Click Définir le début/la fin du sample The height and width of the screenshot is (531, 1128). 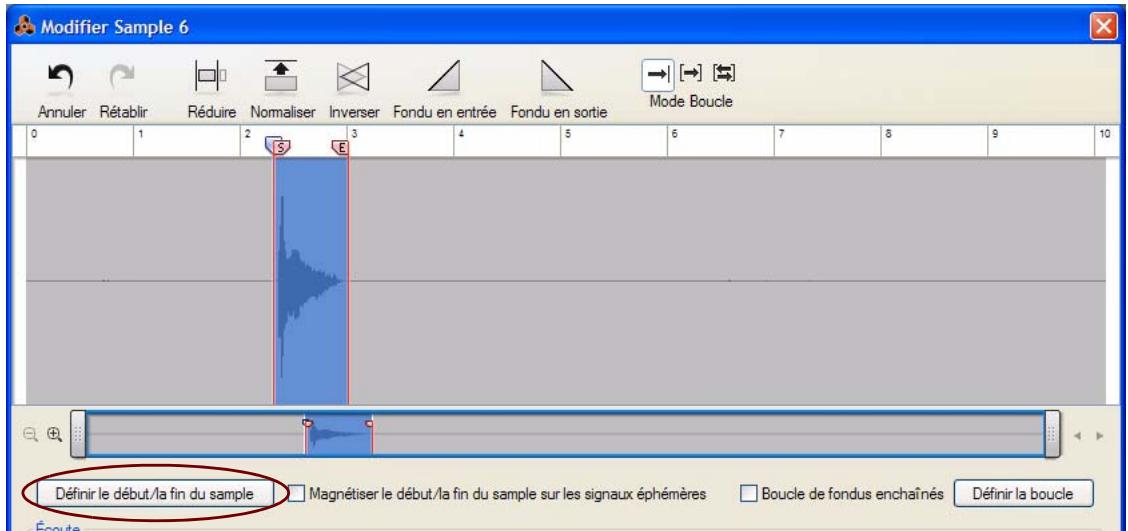(153, 493)
